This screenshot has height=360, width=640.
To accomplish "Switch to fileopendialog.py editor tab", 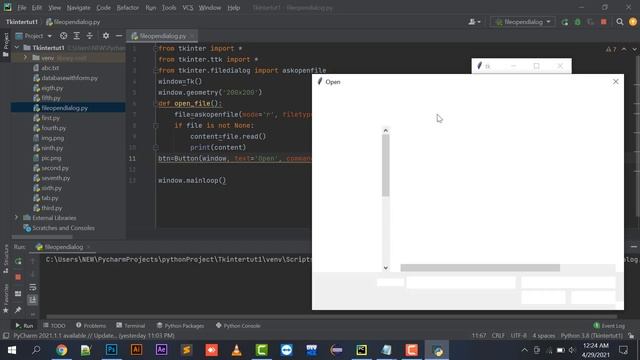I will coord(162,36).
